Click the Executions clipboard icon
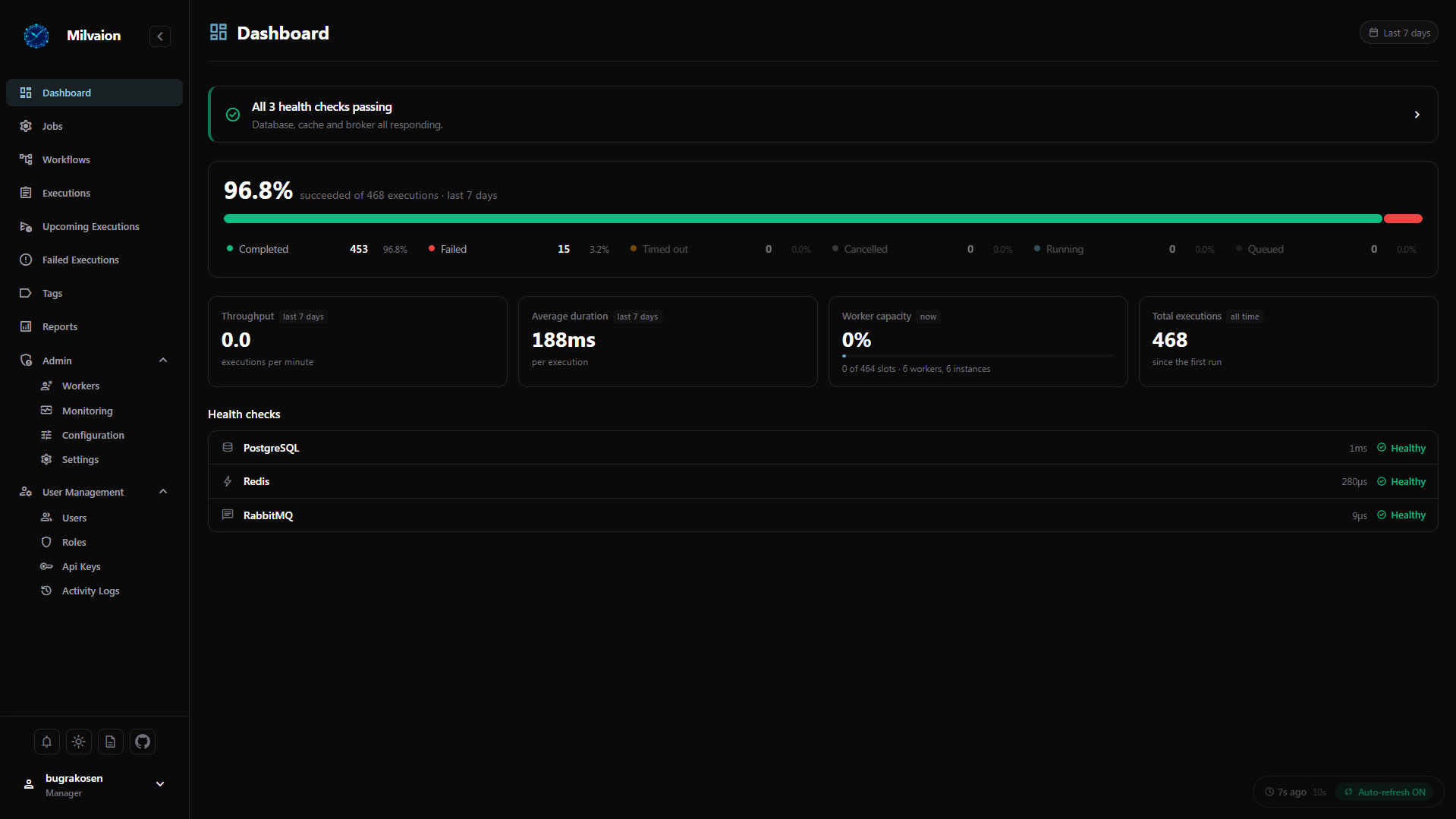Viewport: 1456px width, 819px height. click(x=26, y=193)
